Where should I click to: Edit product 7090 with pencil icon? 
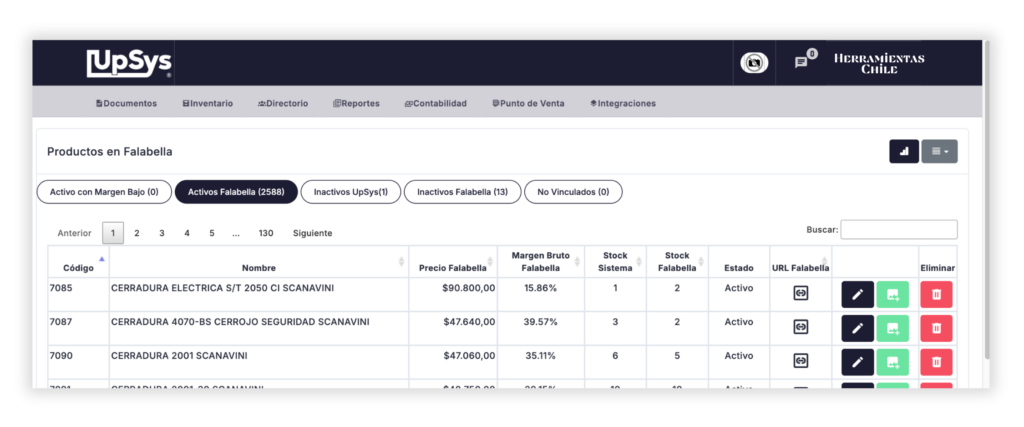coord(857,361)
